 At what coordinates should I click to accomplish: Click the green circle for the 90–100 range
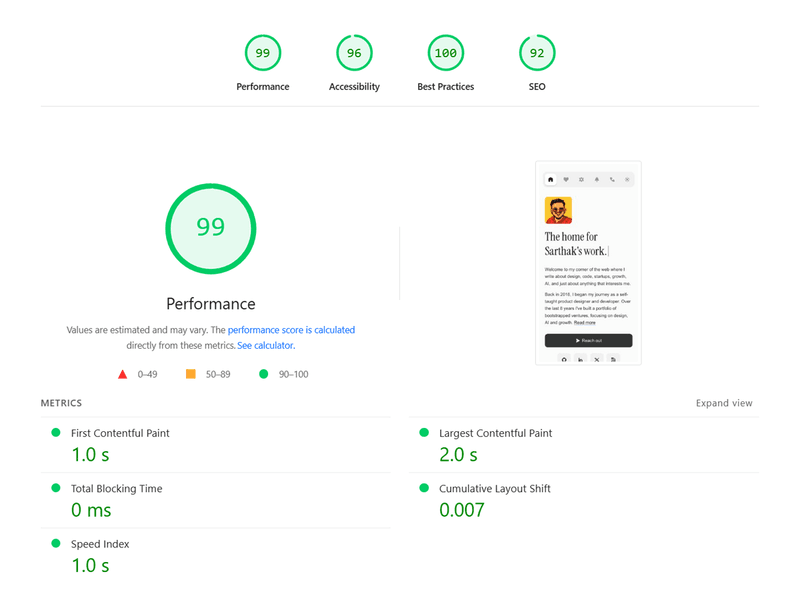coord(263,373)
